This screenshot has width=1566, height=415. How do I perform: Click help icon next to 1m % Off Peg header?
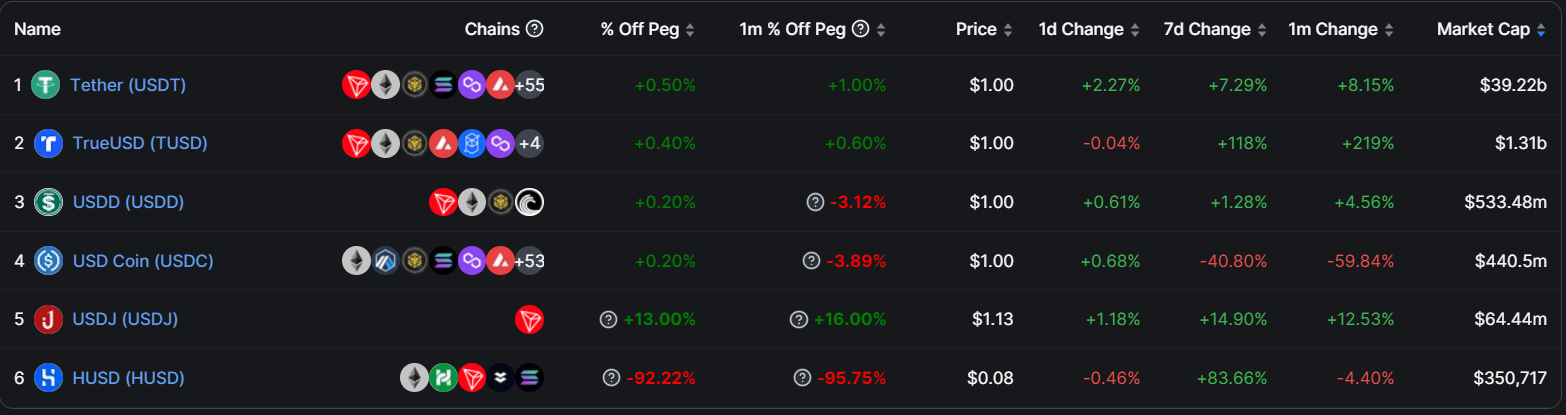pyautogui.click(x=860, y=29)
